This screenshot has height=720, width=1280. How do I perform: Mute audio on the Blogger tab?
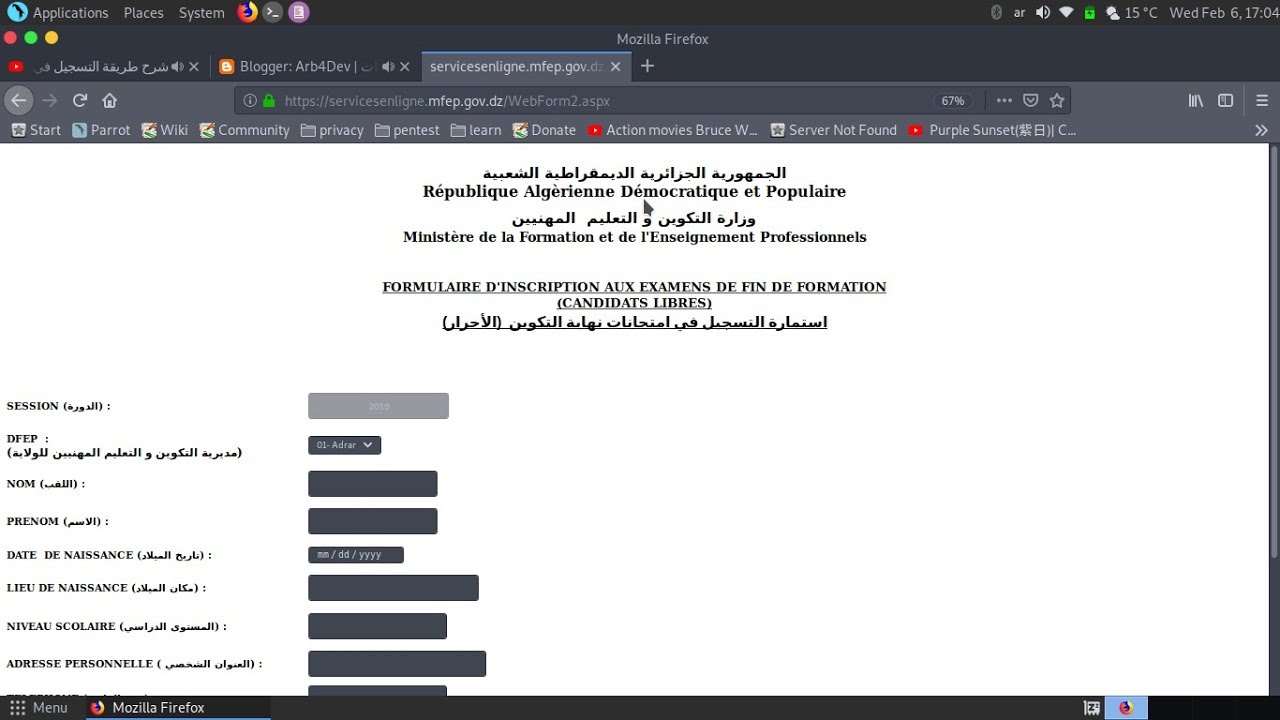[388, 67]
